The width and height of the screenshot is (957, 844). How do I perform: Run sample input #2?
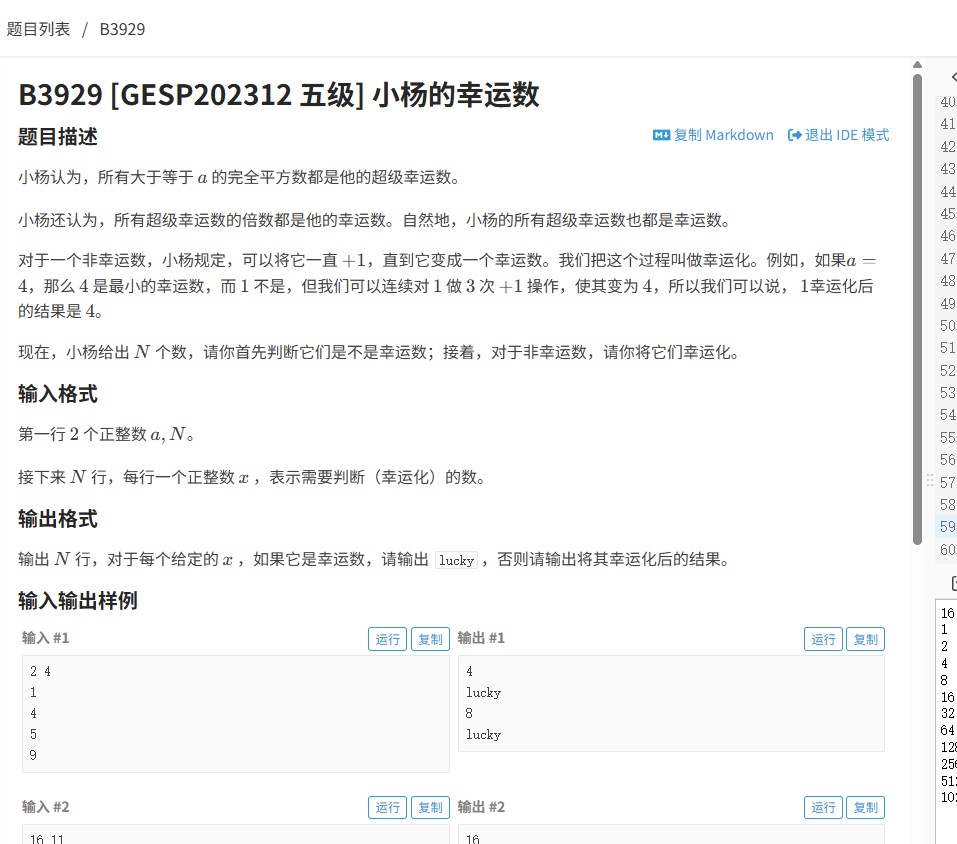387,807
